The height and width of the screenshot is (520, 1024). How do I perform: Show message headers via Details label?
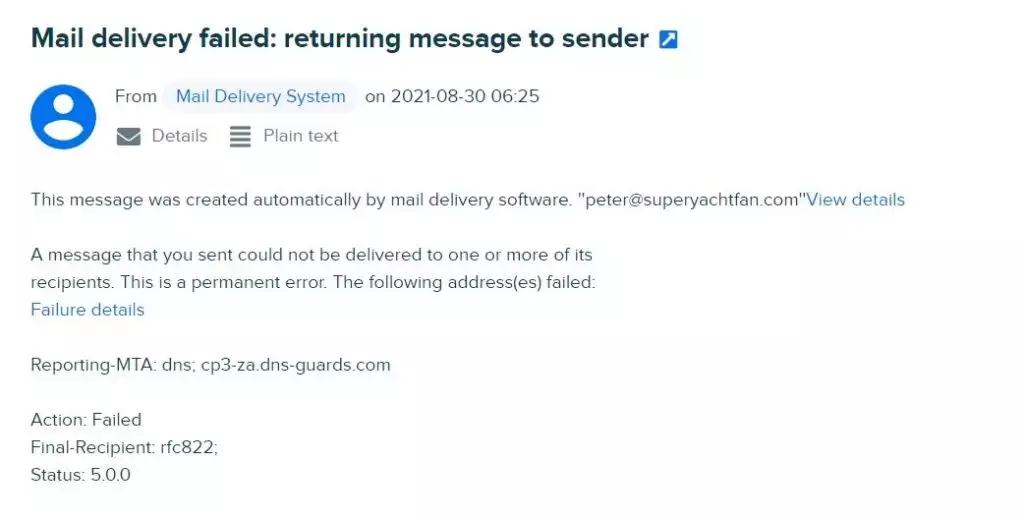point(180,136)
